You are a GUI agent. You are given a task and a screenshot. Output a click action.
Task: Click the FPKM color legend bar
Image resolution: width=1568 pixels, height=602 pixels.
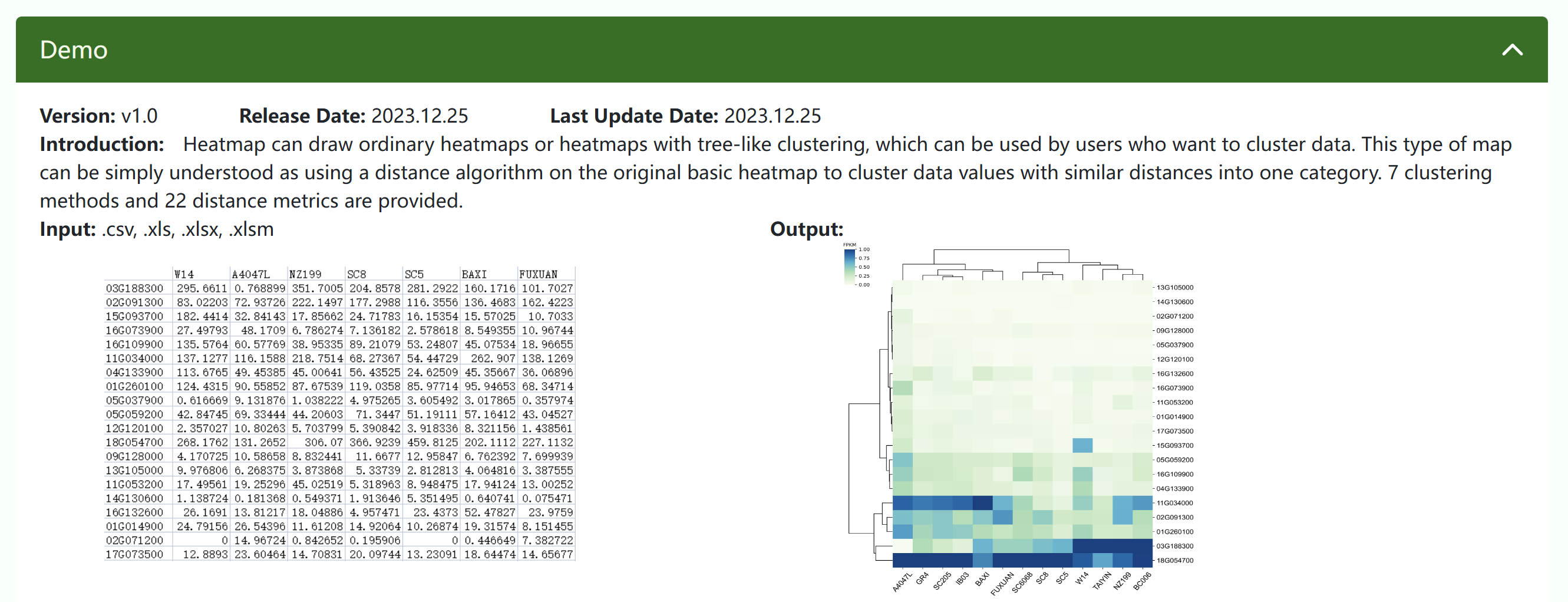(849, 267)
